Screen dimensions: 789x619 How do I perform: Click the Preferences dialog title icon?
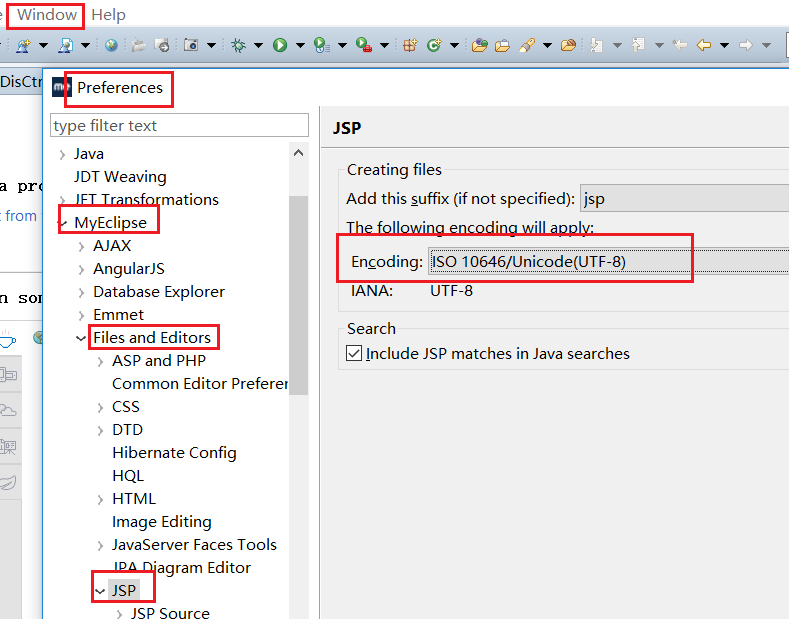(x=61, y=88)
